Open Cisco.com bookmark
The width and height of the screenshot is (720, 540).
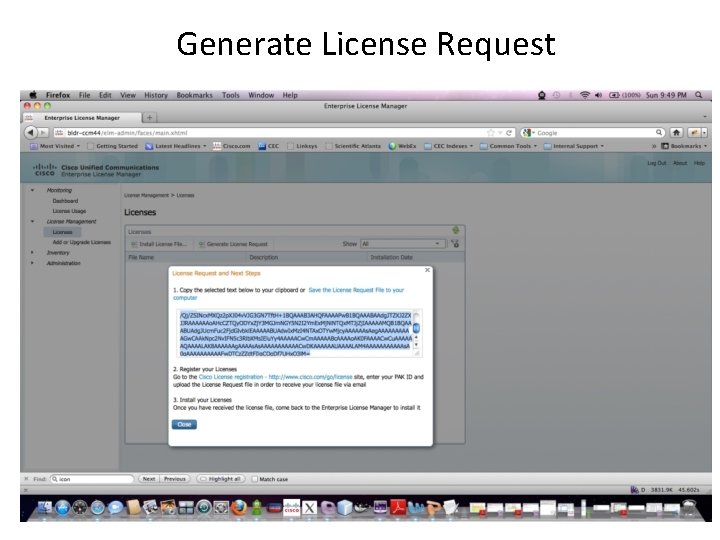(232, 146)
